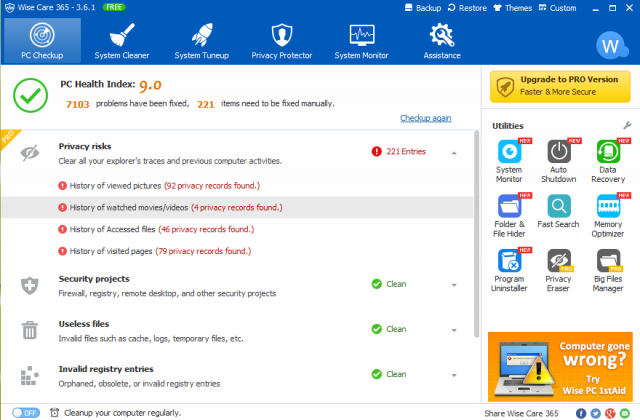Launch the Auto Shutdown utility
The image size is (640, 420).
558,161
